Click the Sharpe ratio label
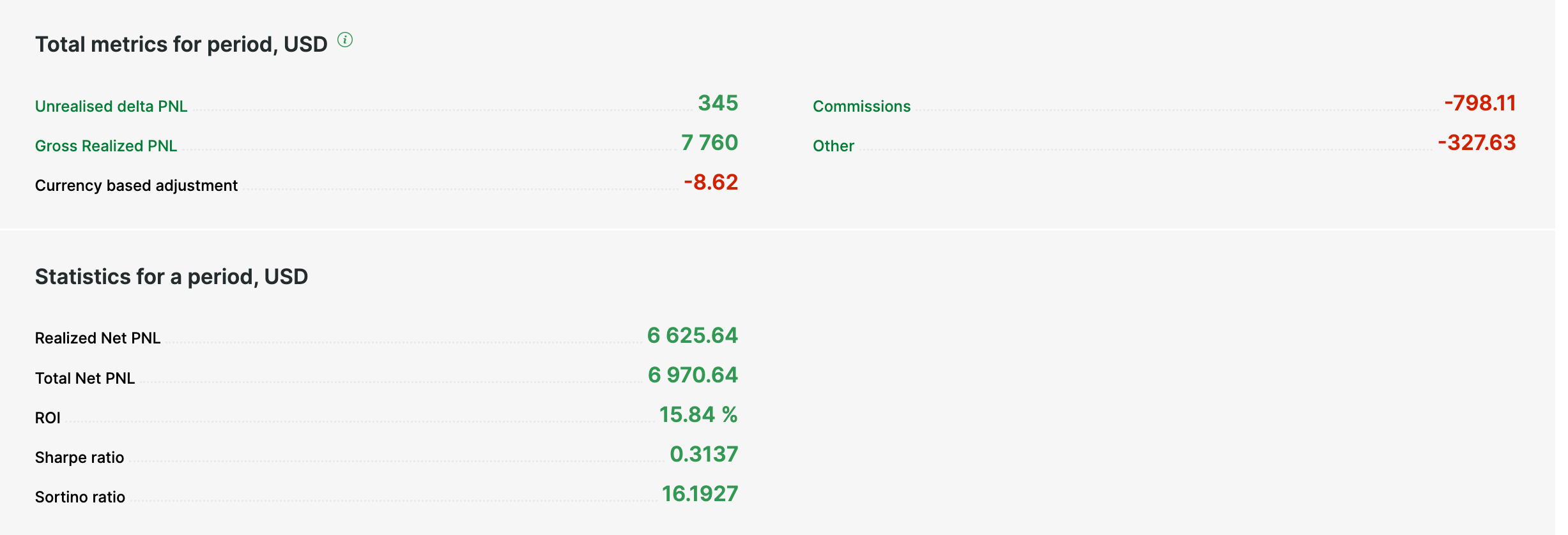 [79, 458]
